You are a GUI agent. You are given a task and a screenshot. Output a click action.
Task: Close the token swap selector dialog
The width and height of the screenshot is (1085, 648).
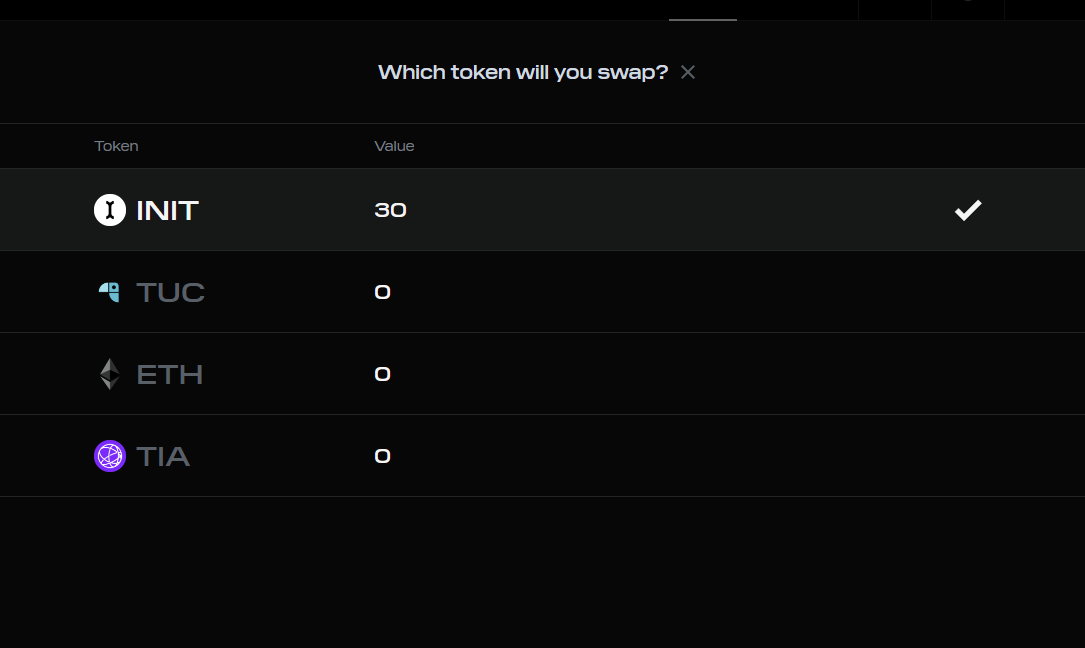(688, 72)
